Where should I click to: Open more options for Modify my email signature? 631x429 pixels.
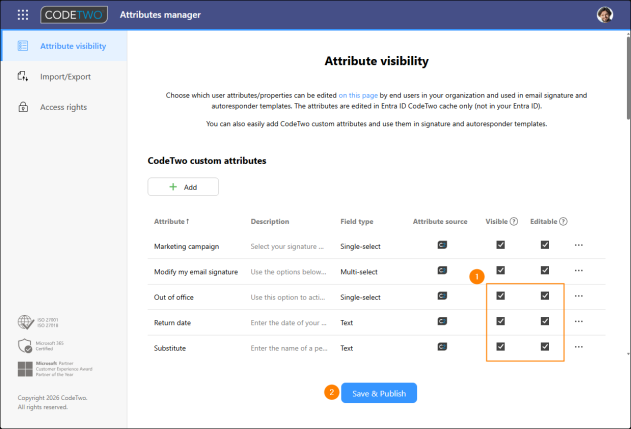coord(579,270)
